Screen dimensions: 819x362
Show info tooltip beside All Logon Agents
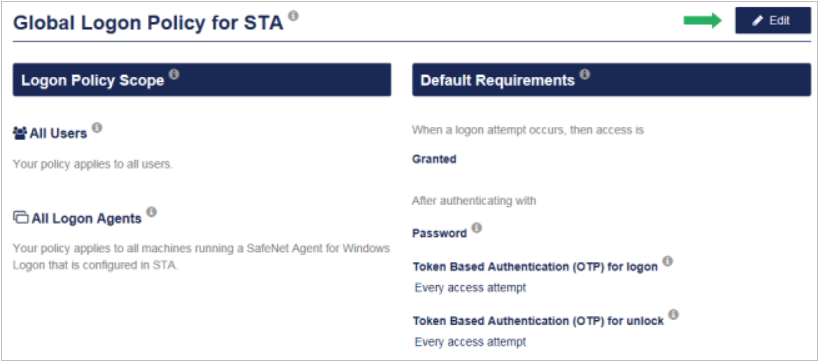pos(151,212)
